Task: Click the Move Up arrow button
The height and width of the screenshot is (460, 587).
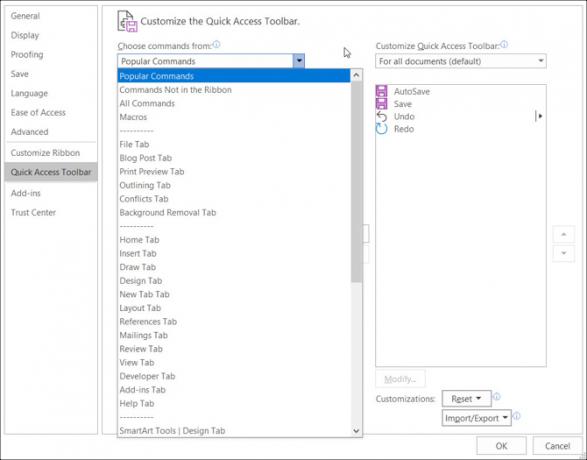Action: click(563, 235)
